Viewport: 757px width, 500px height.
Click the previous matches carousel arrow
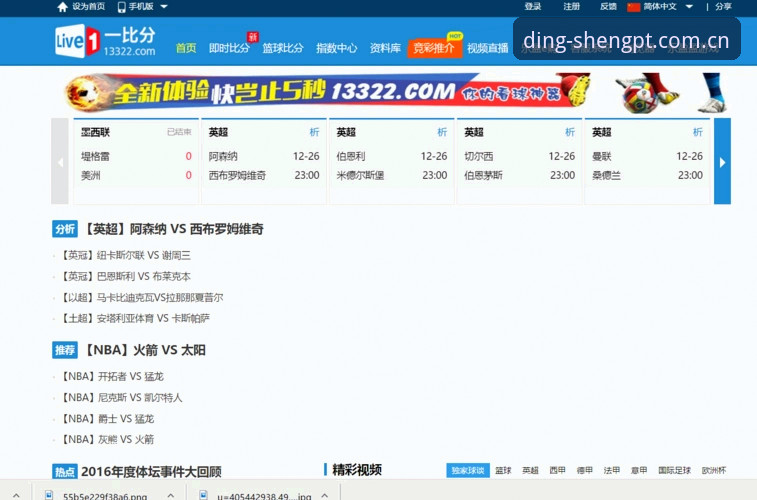click(60, 162)
